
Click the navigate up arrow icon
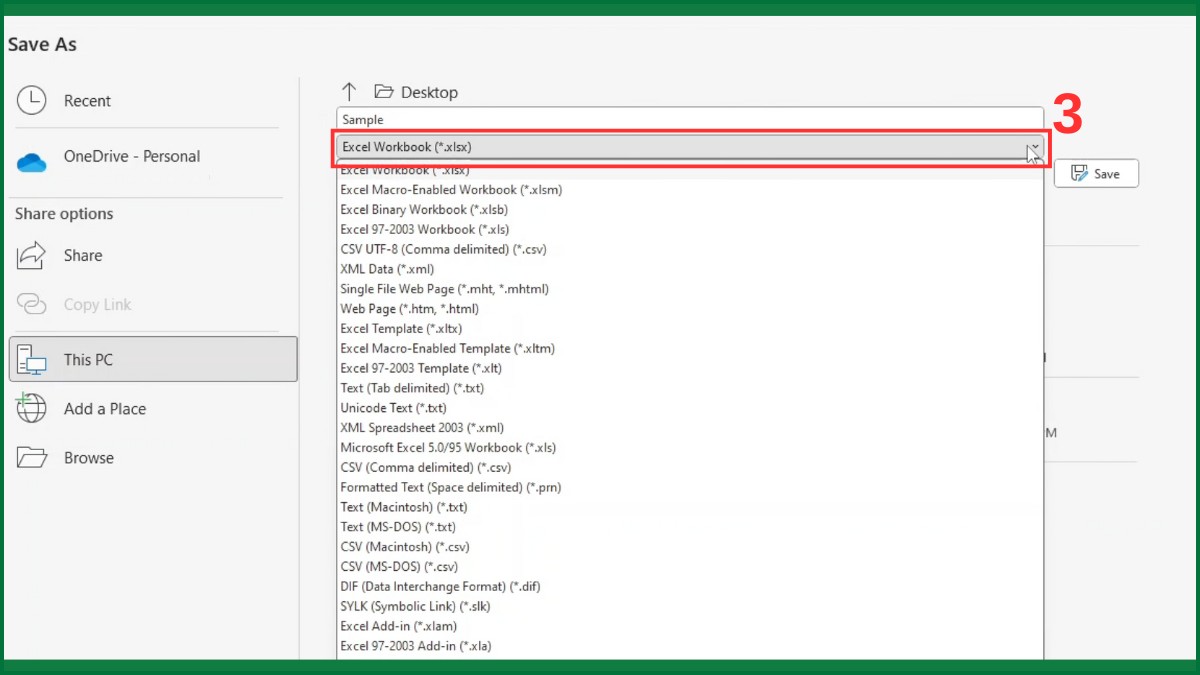click(x=348, y=91)
